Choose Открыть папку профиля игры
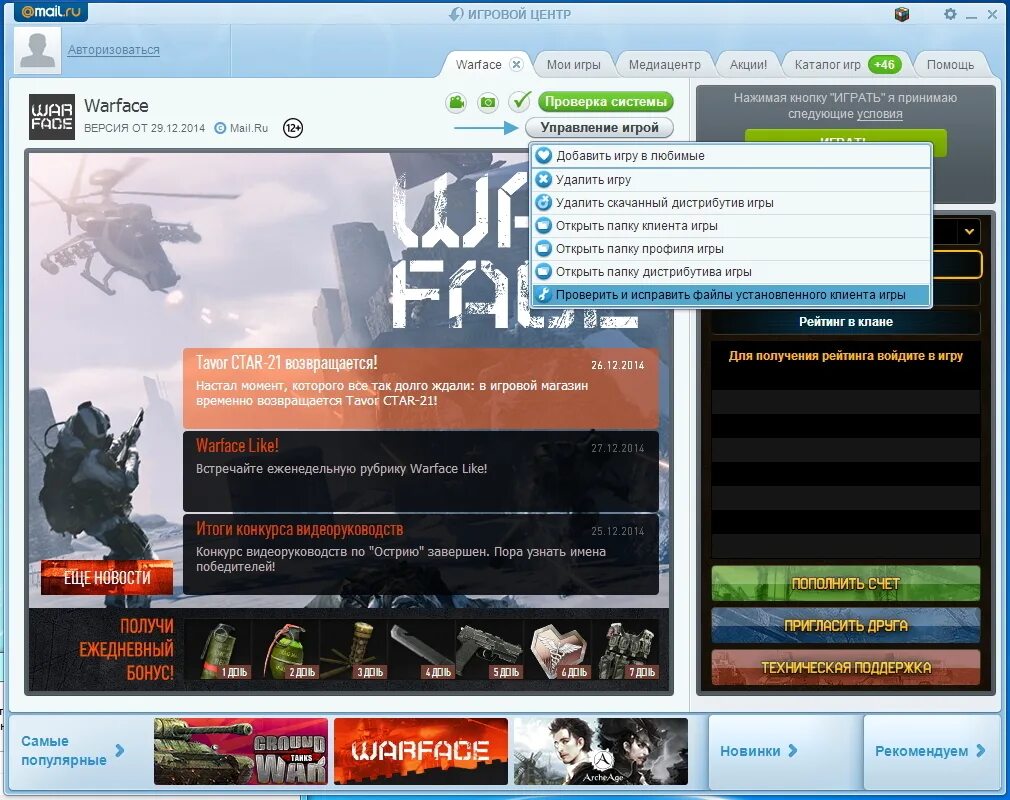The width and height of the screenshot is (1010, 800). (x=731, y=249)
